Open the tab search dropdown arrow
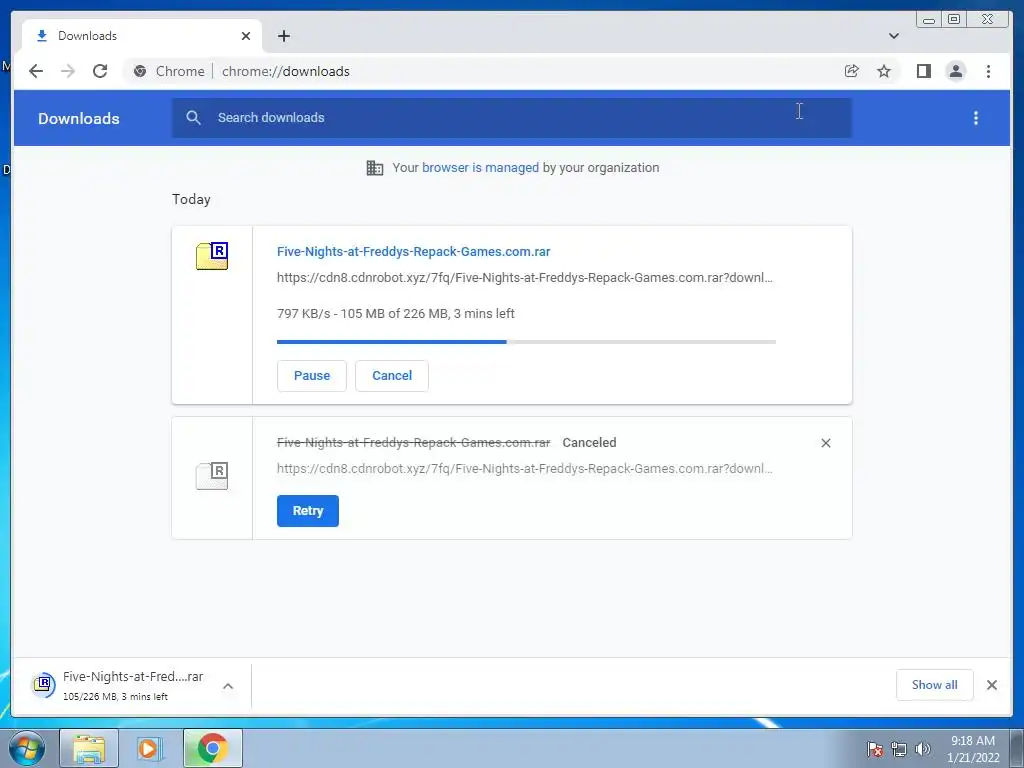The width and height of the screenshot is (1024, 768). tap(893, 36)
